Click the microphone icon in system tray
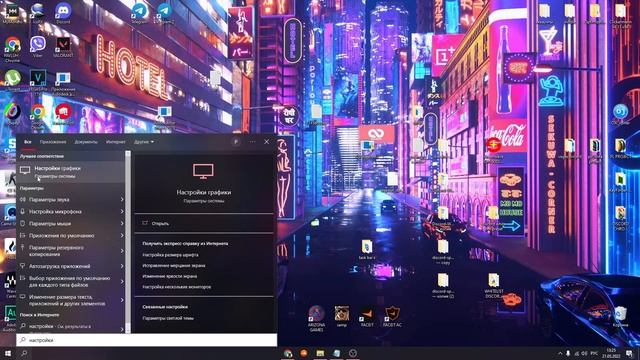 click(x=568, y=353)
